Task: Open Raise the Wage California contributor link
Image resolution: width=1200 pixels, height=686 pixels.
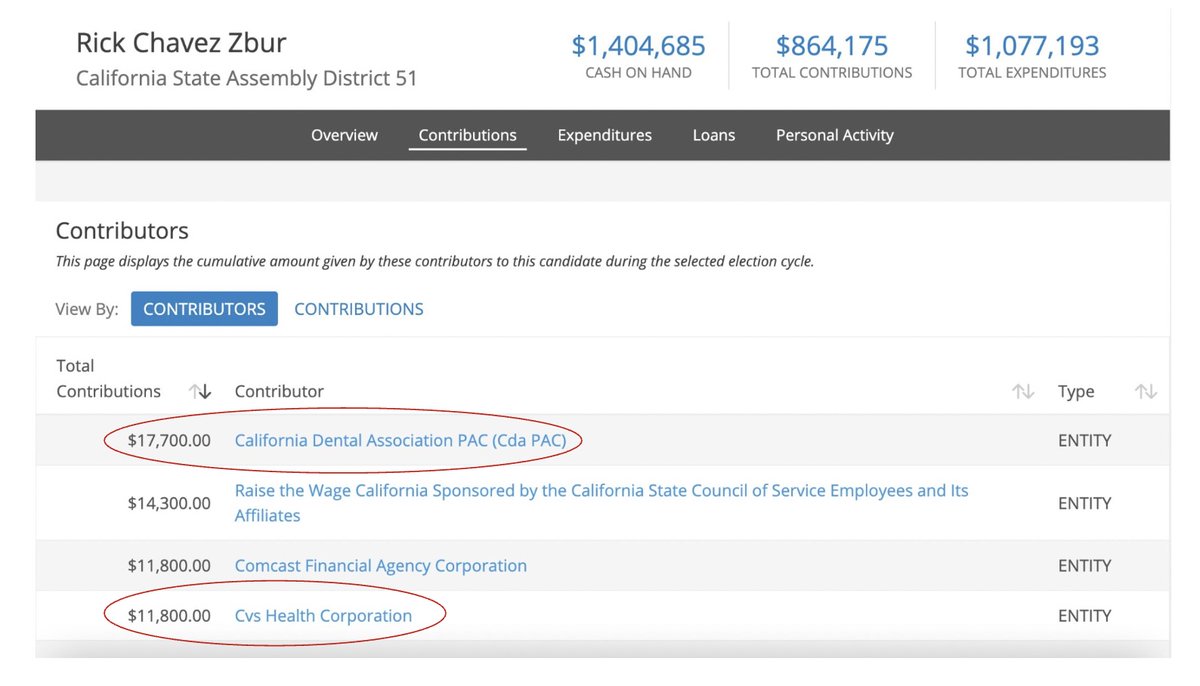Action: 601,503
